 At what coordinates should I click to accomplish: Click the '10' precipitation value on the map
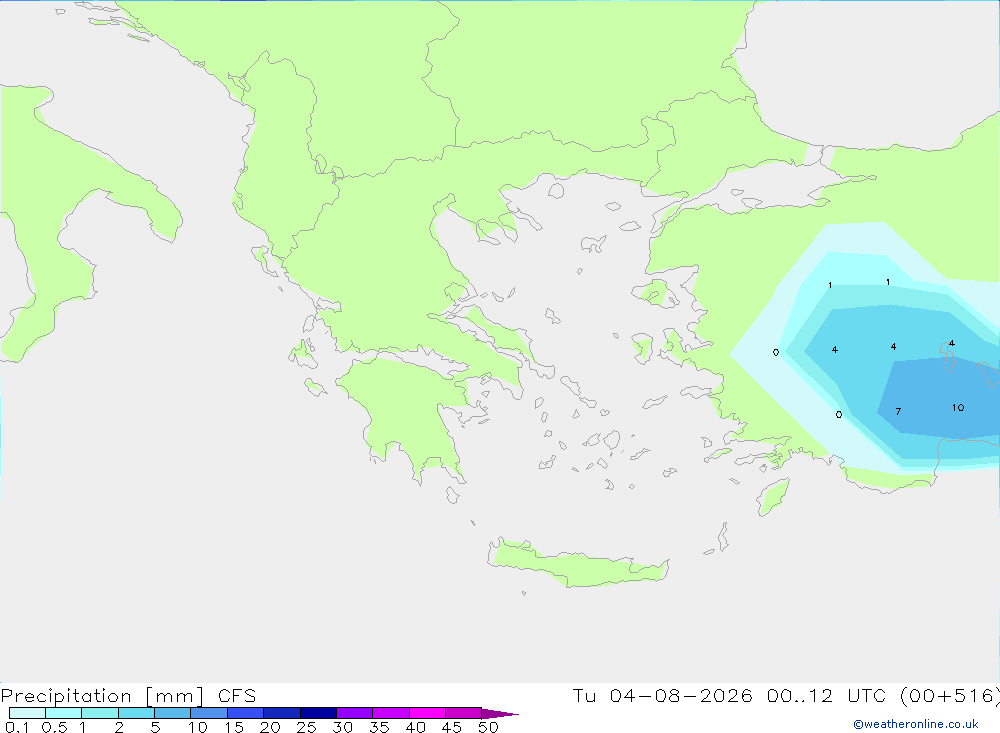coord(958,408)
